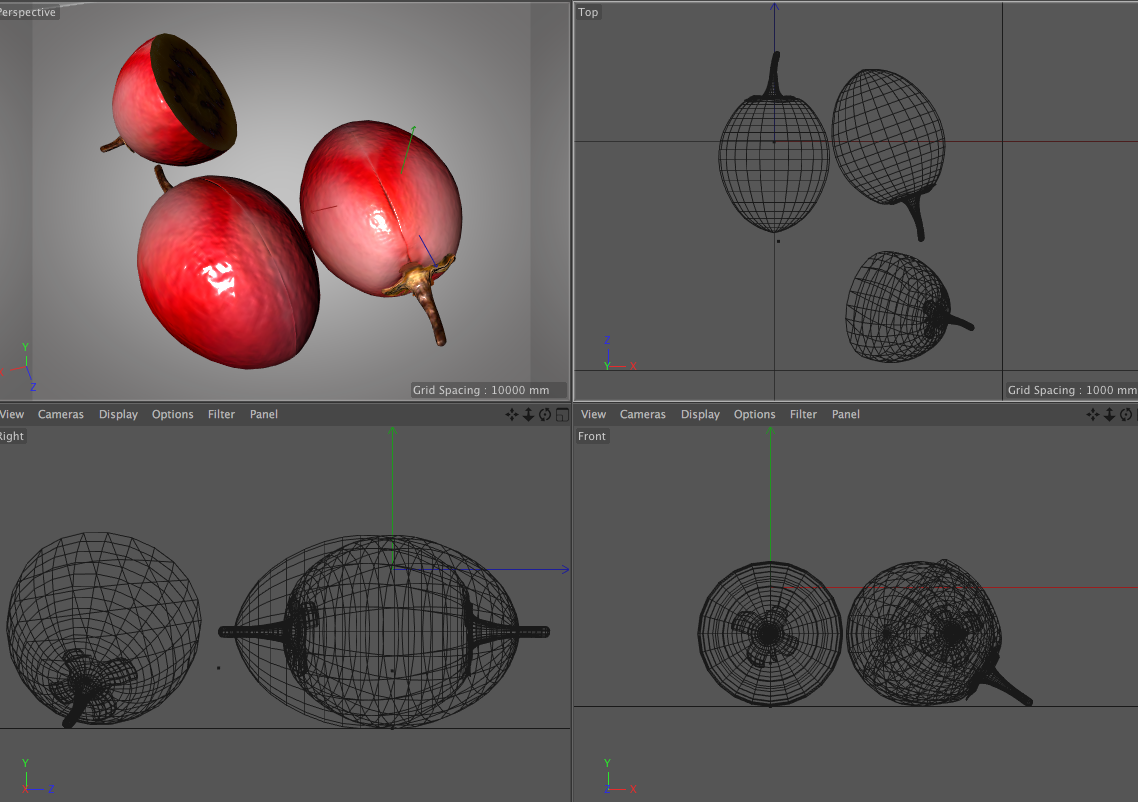Image resolution: width=1138 pixels, height=802 pixels.
Task: Open the Panel menu in Front viewport
Action: pyautogui.click(x=845, y=414)
